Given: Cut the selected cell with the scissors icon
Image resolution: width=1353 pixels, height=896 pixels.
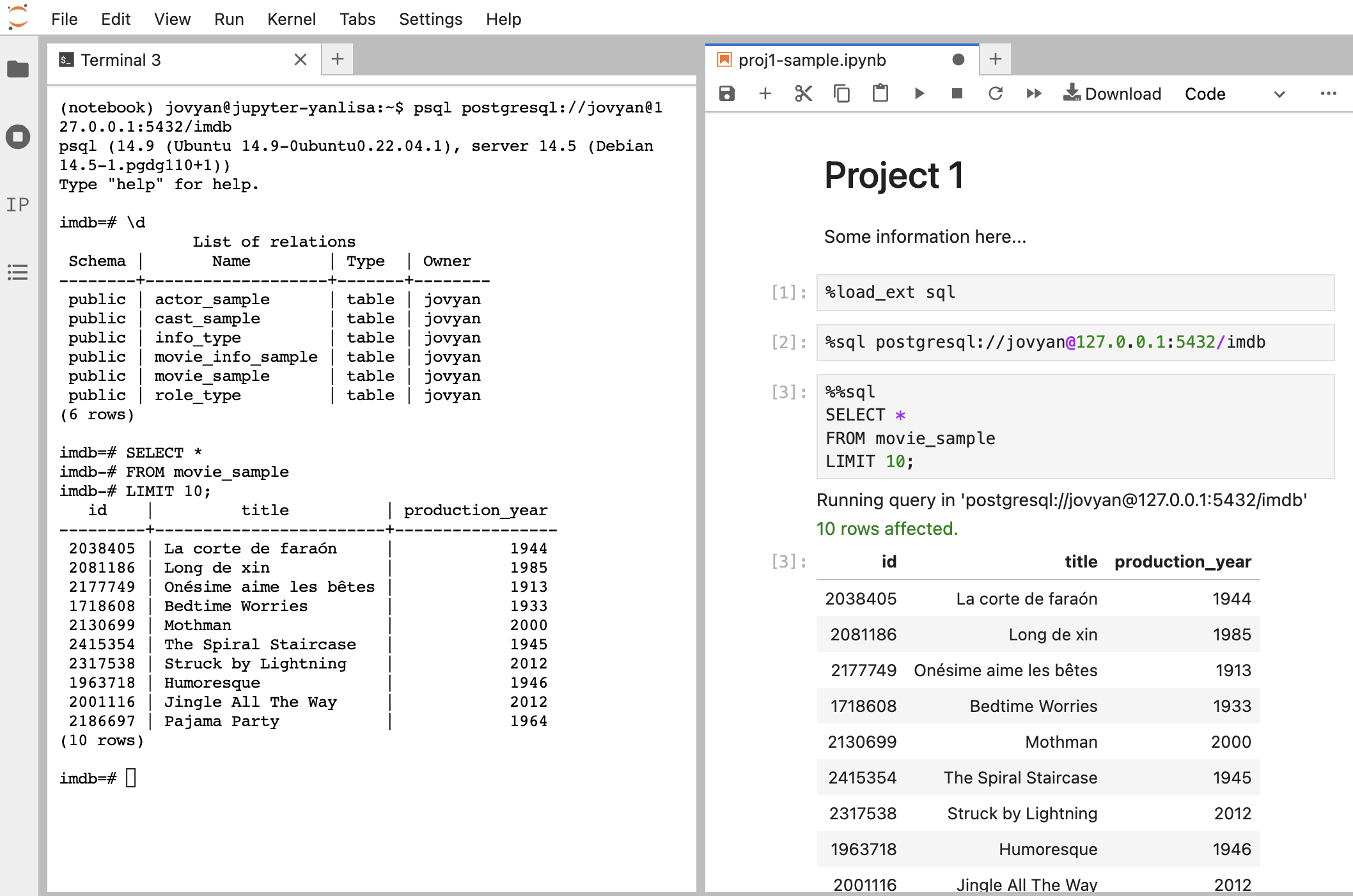Looking at the screenshot, I should pos(803,94).
